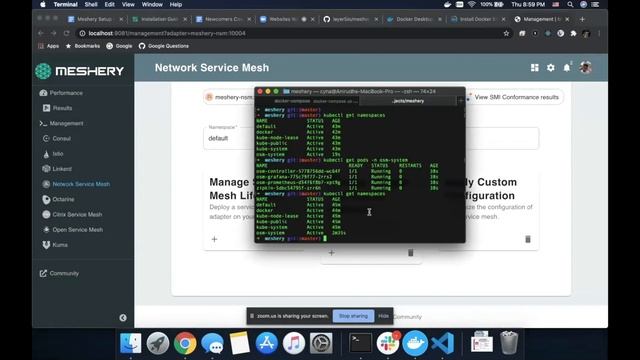Open Chrome extensions puzzle icon

point(573,33)
